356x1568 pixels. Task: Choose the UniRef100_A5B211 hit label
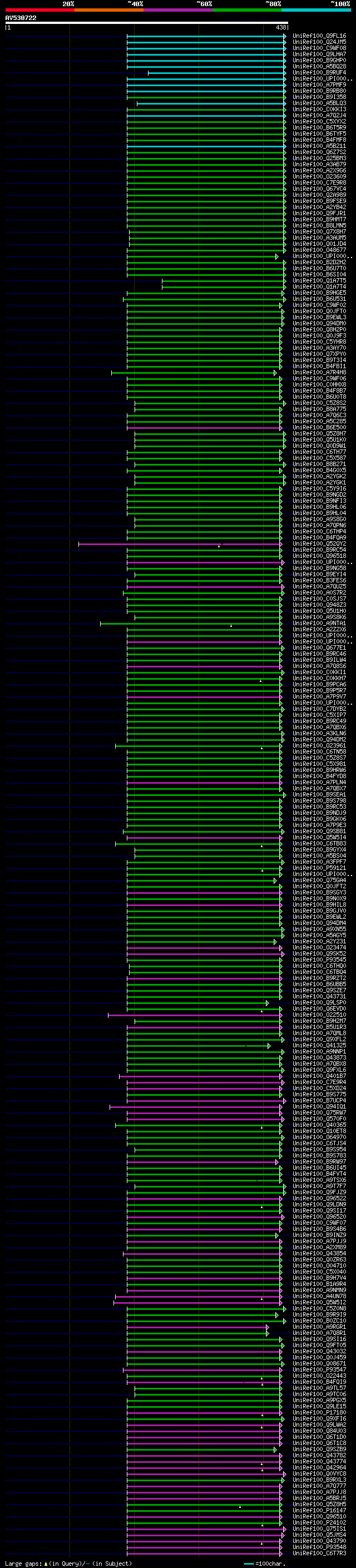319,146
